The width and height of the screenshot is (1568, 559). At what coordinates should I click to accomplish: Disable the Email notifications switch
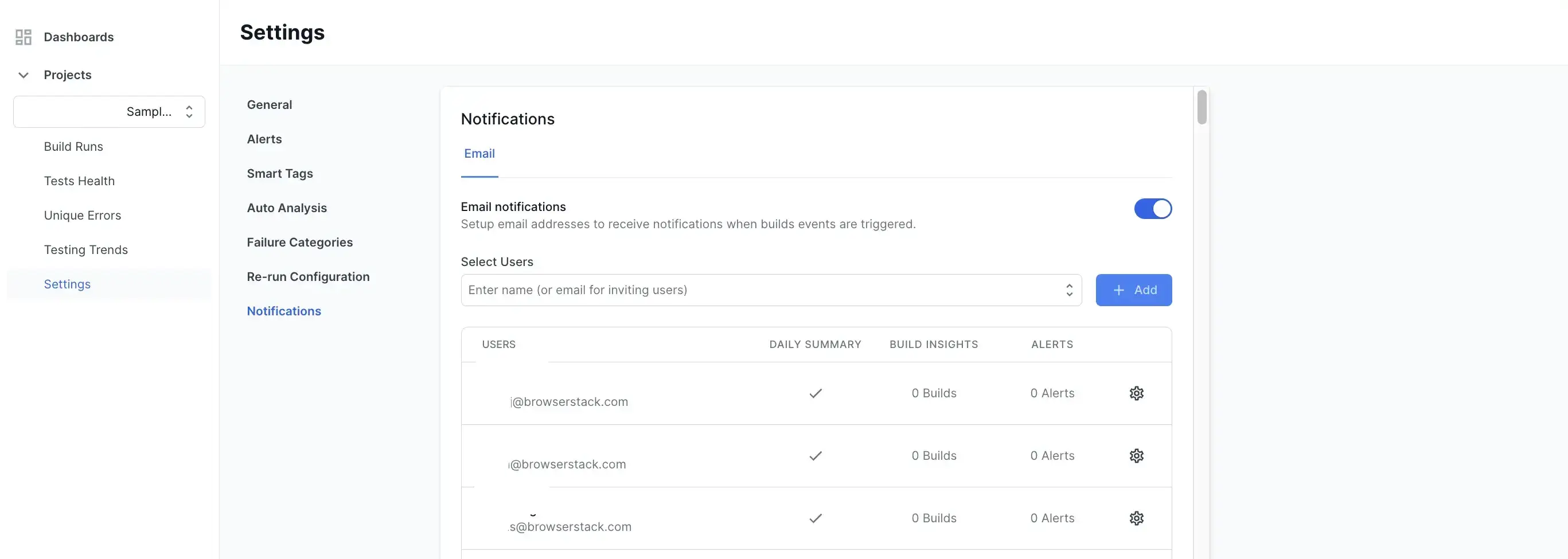coord(1152,209)
